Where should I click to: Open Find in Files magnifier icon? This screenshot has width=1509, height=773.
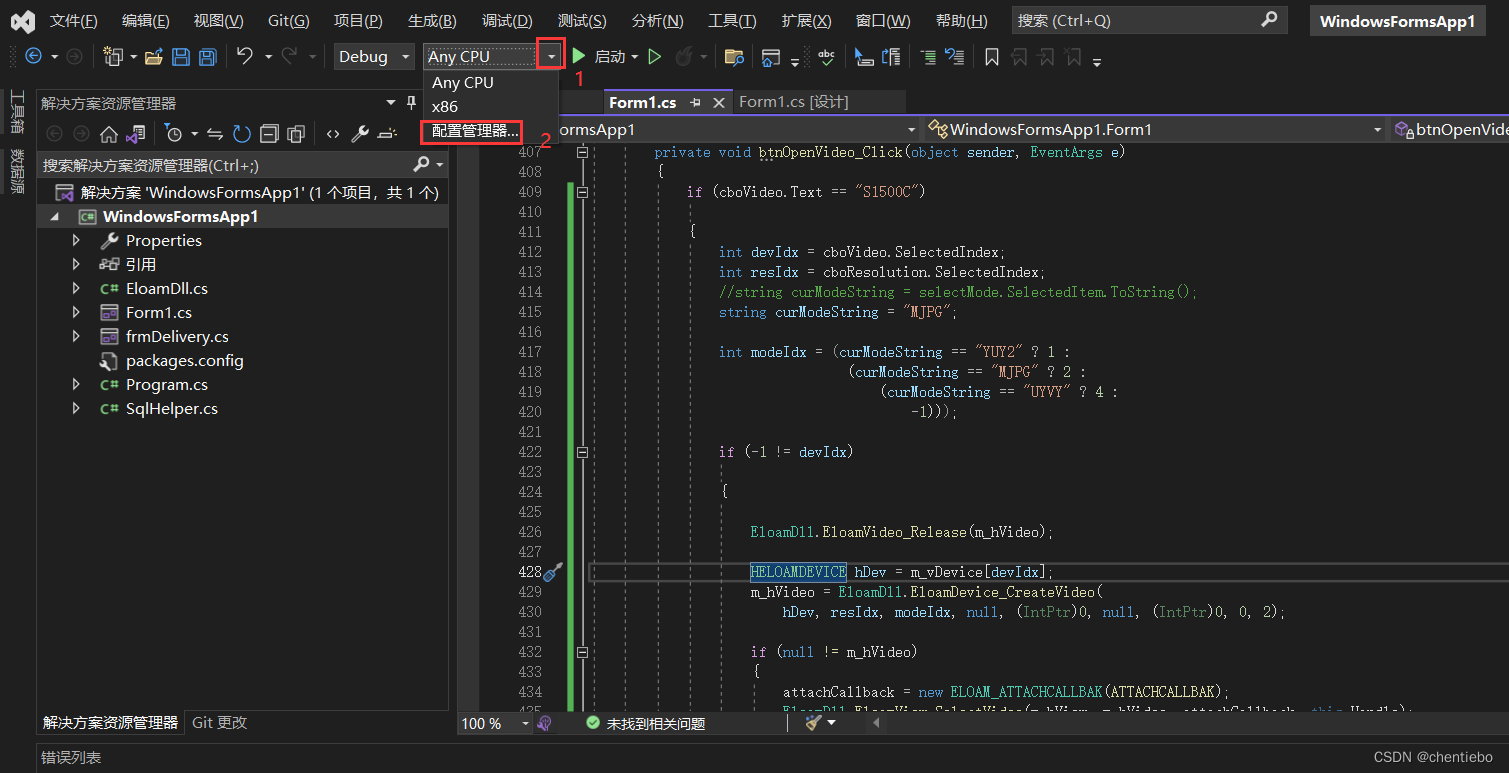[733, 56]
